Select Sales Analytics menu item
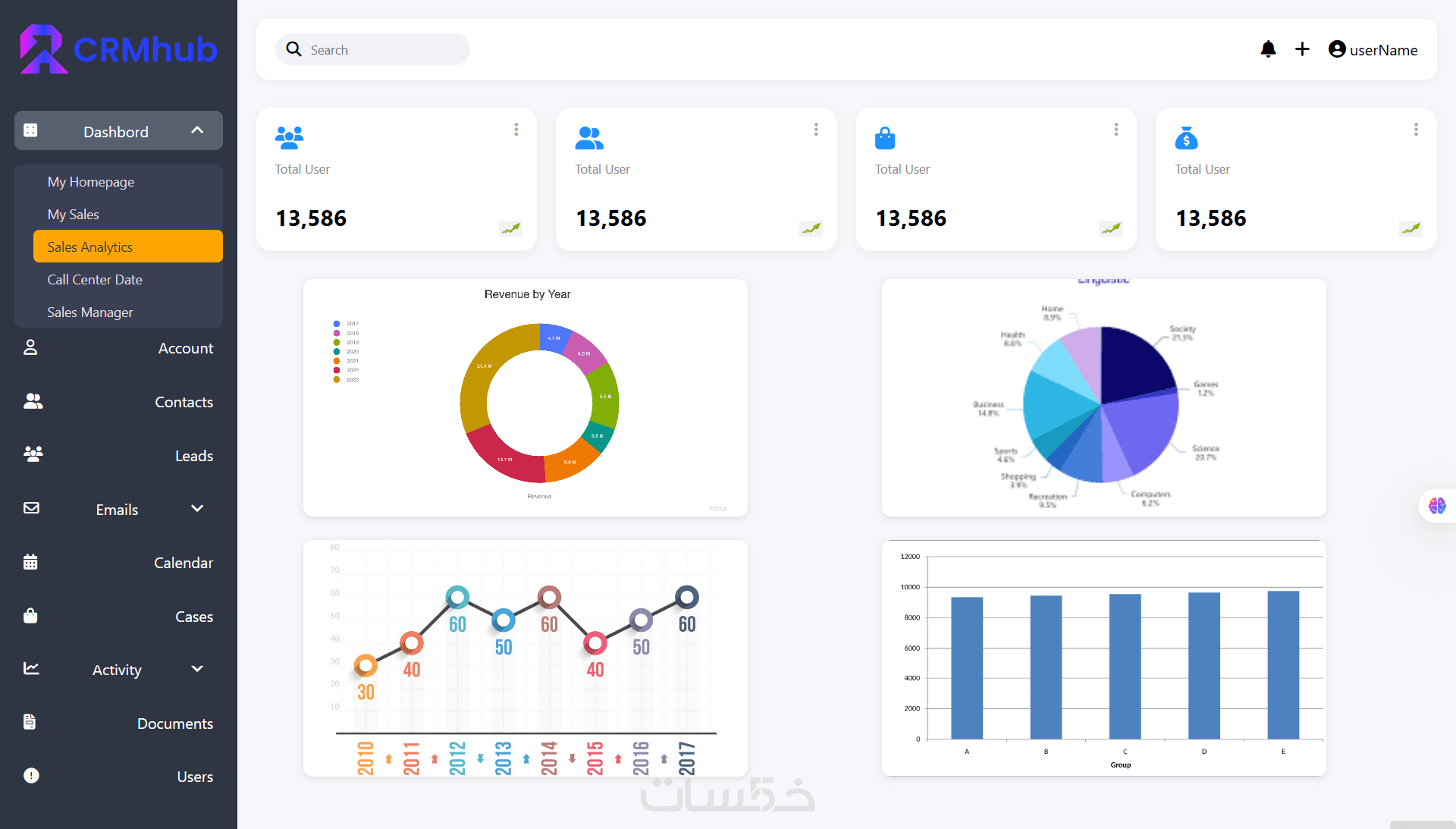This screenshot has height=829, width=1456. (127, 247)
